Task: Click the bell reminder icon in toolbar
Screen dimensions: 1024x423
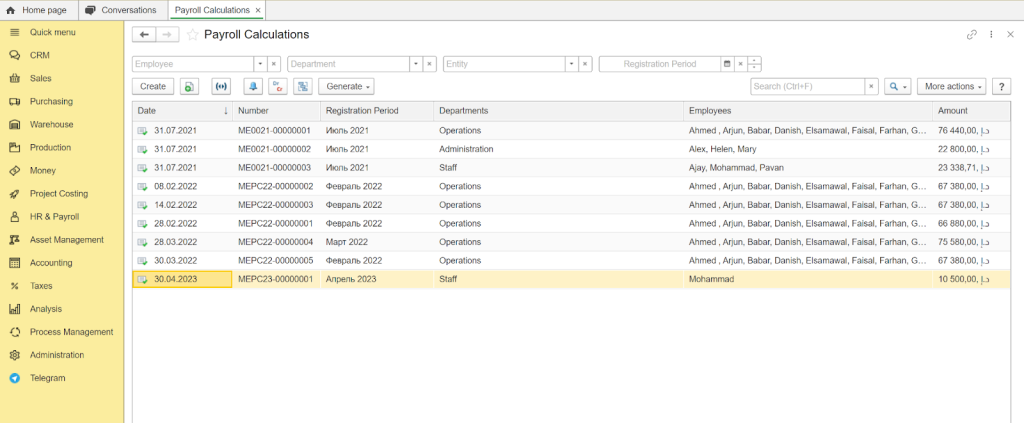Action: pyautogui.click(x=253, y=87)
